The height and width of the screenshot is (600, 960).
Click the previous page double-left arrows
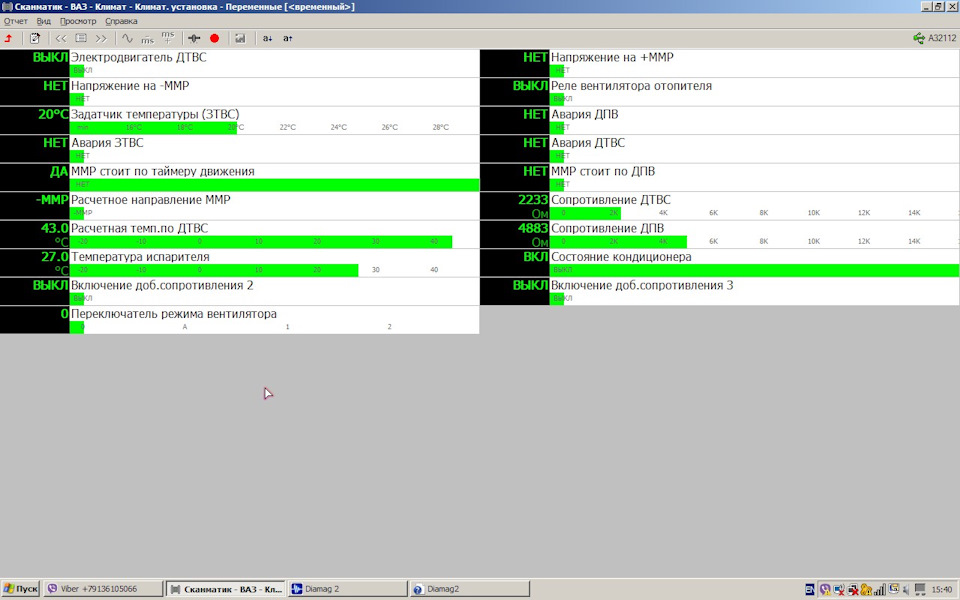(x=61, y=39)
